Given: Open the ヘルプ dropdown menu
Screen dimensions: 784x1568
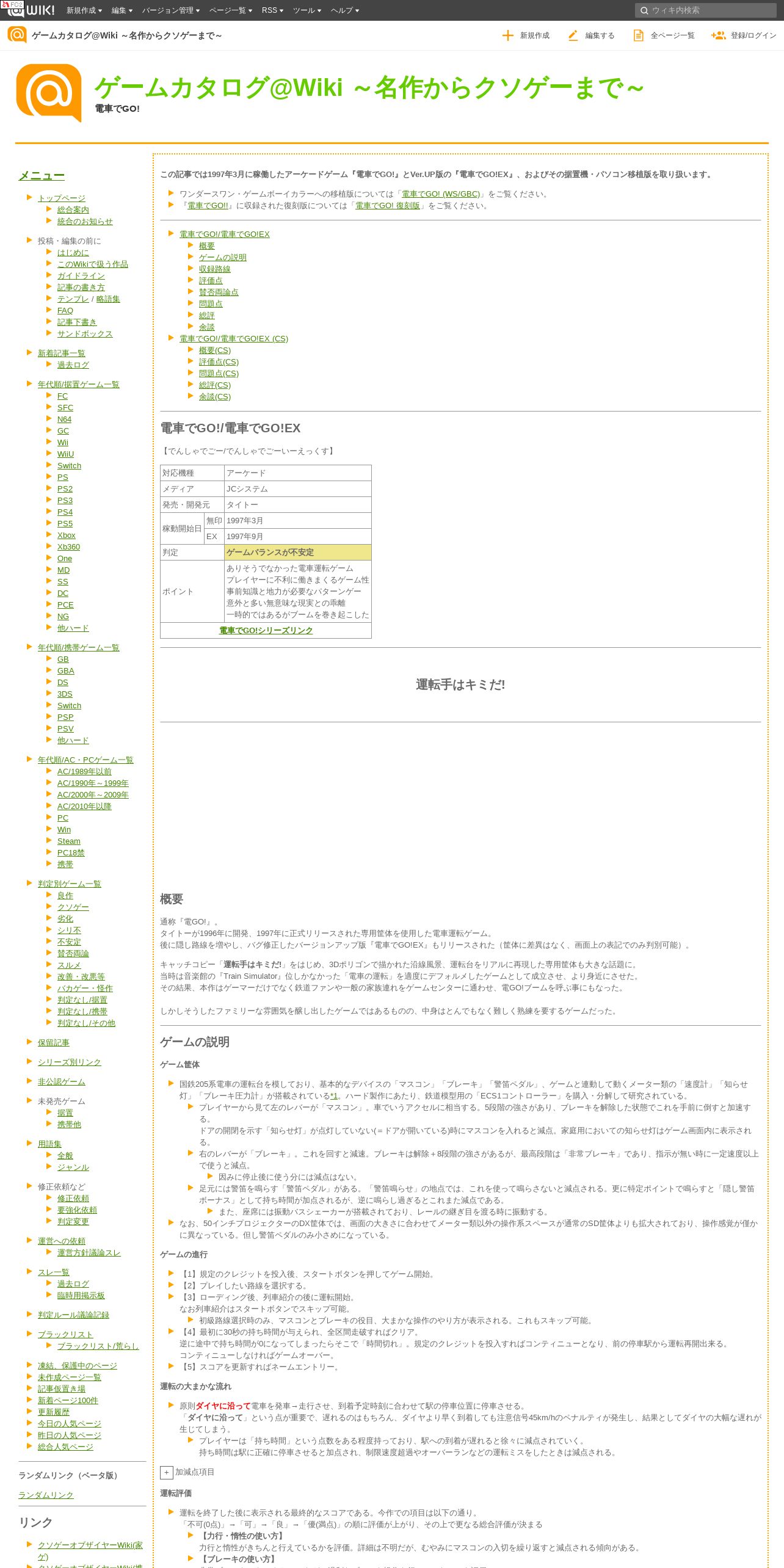Looking at the screenshot, I should click(345, 10).
